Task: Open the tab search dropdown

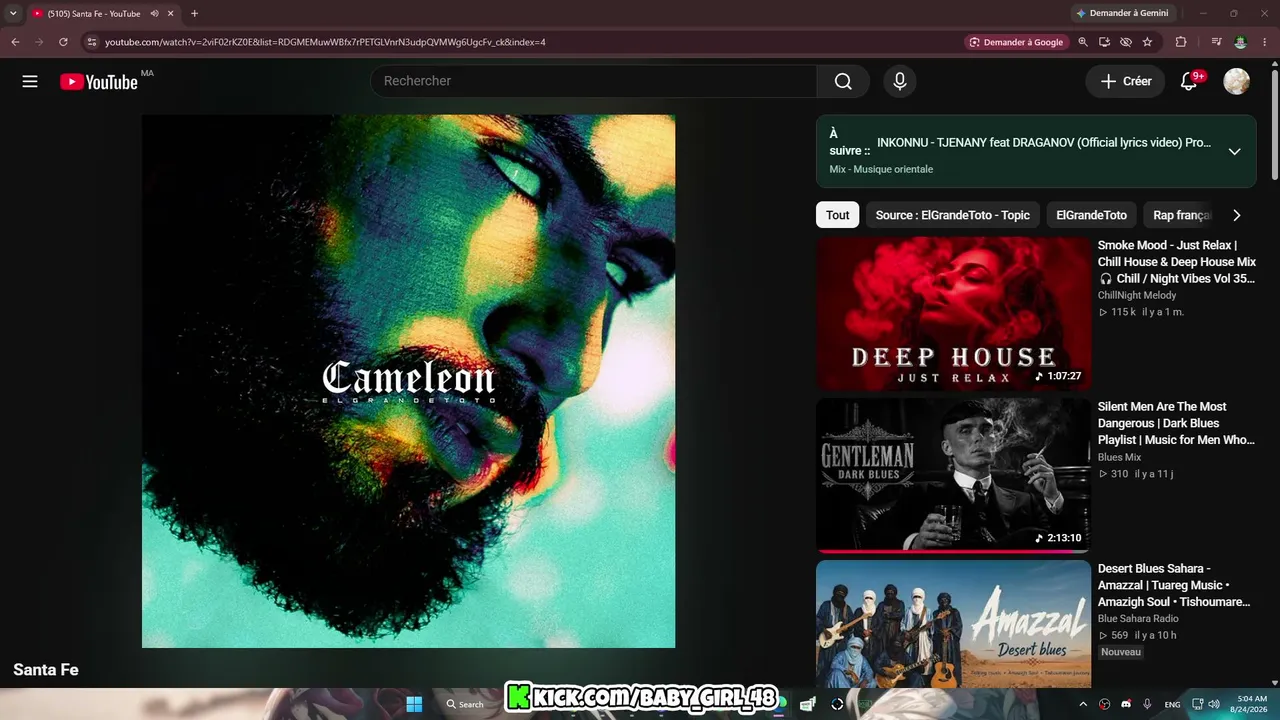Action: coord(13,14)
